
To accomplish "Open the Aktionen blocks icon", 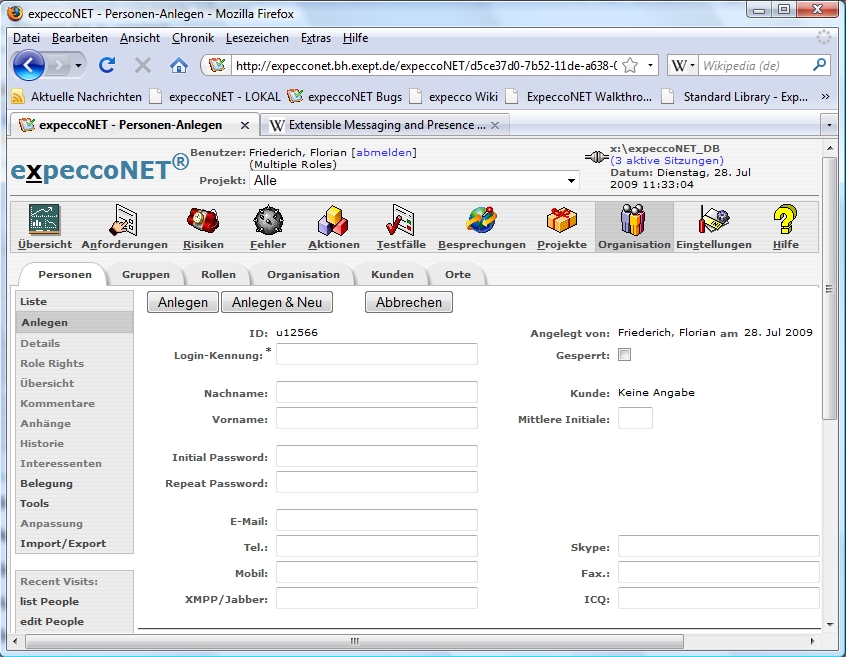I will (x=332, y=221).
